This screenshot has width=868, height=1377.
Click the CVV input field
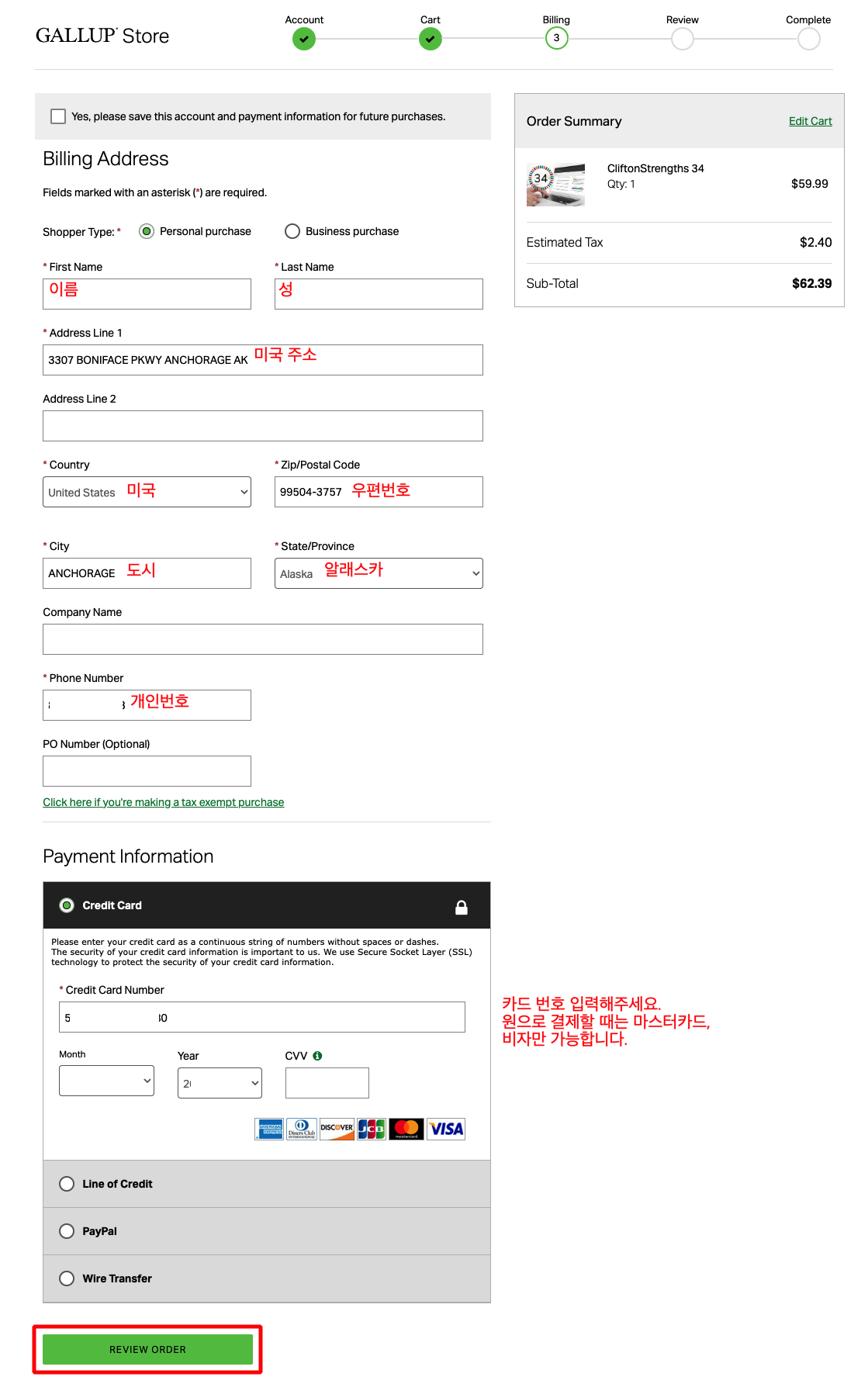tap(327, 1083)
